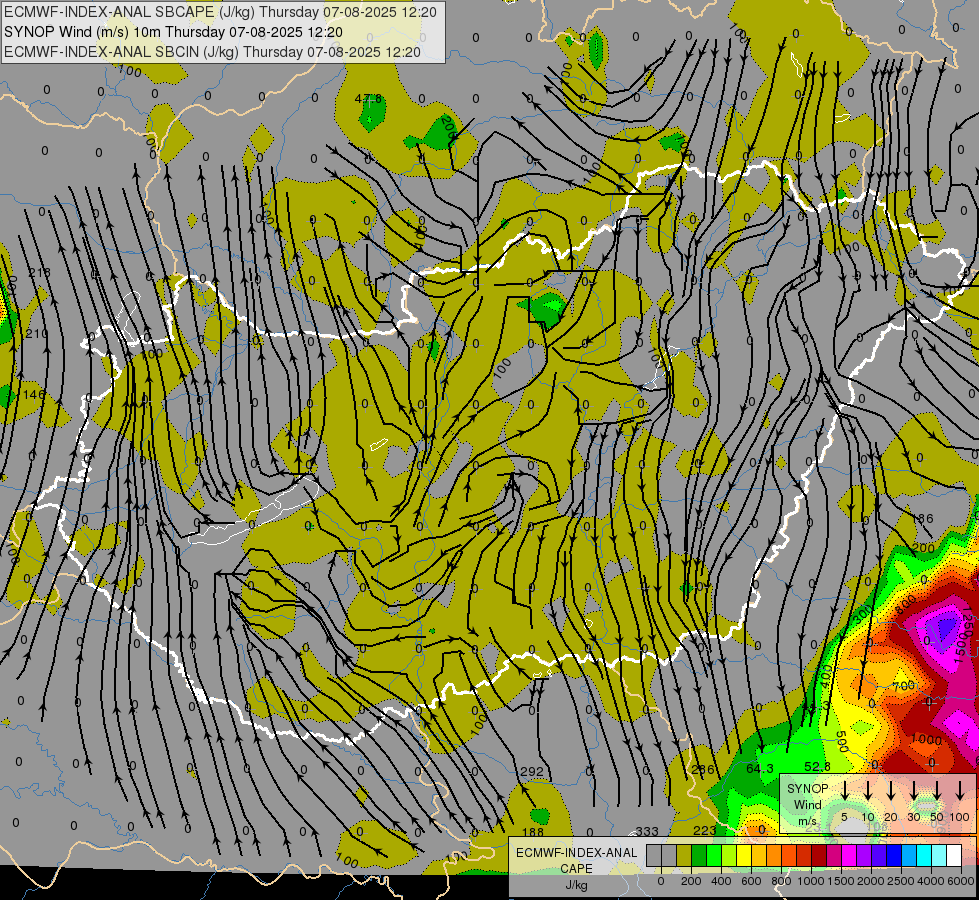Click the 188 value on the map
The height and width of the screenshot is (900, 979).
point(533,833)
